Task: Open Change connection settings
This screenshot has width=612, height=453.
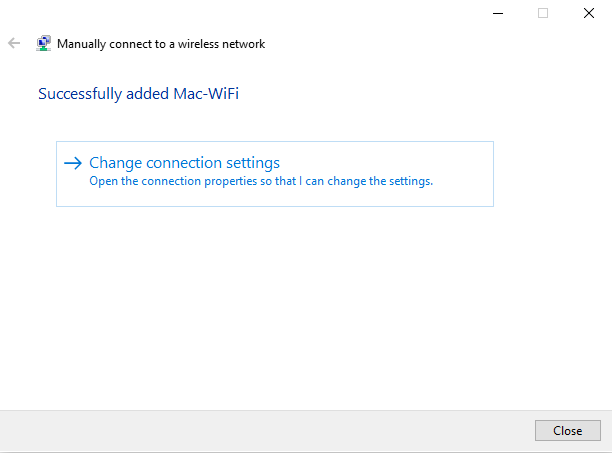Action: click(184, 163)
